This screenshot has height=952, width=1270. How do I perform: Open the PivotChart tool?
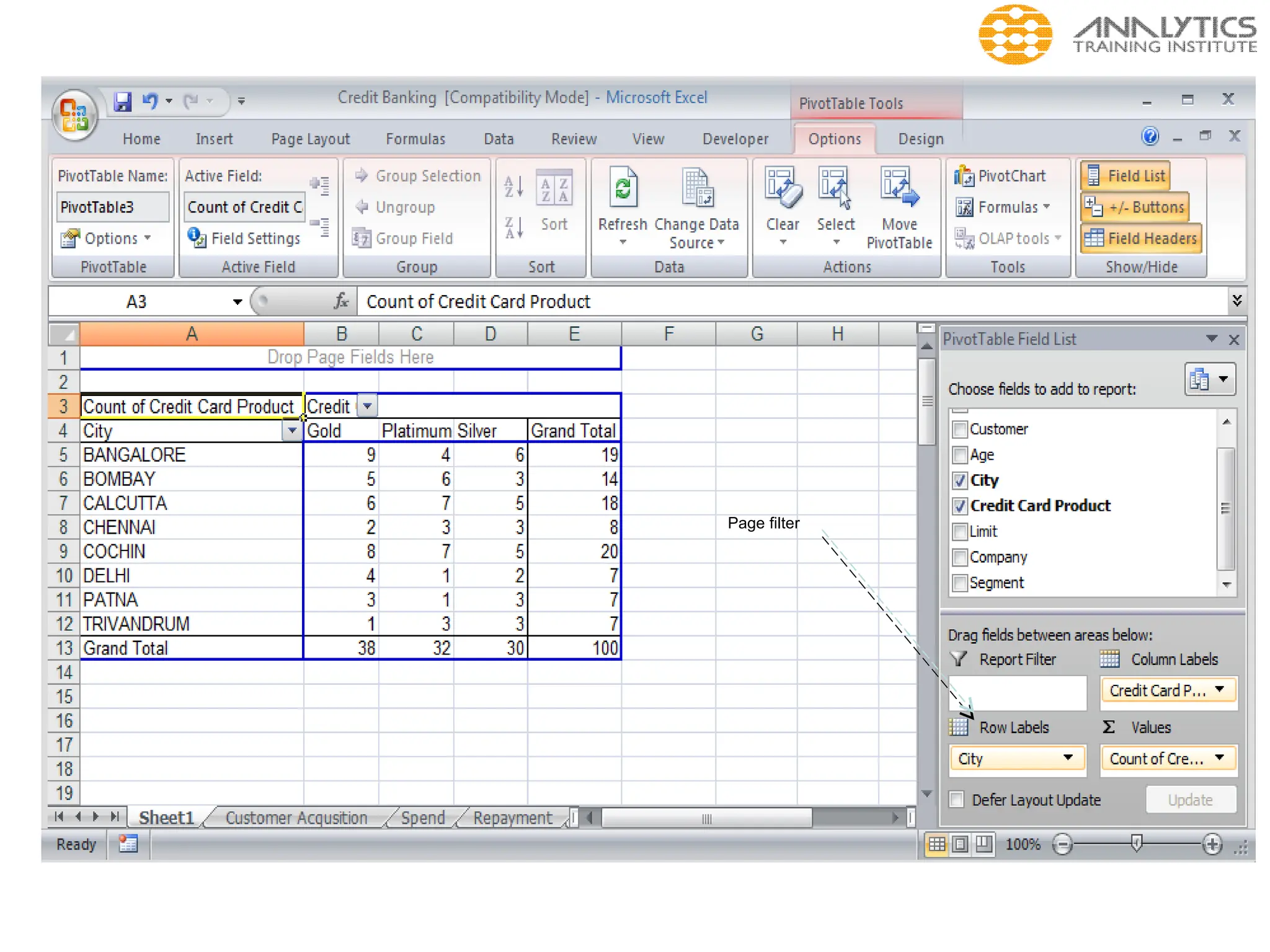coord(1000,176)
